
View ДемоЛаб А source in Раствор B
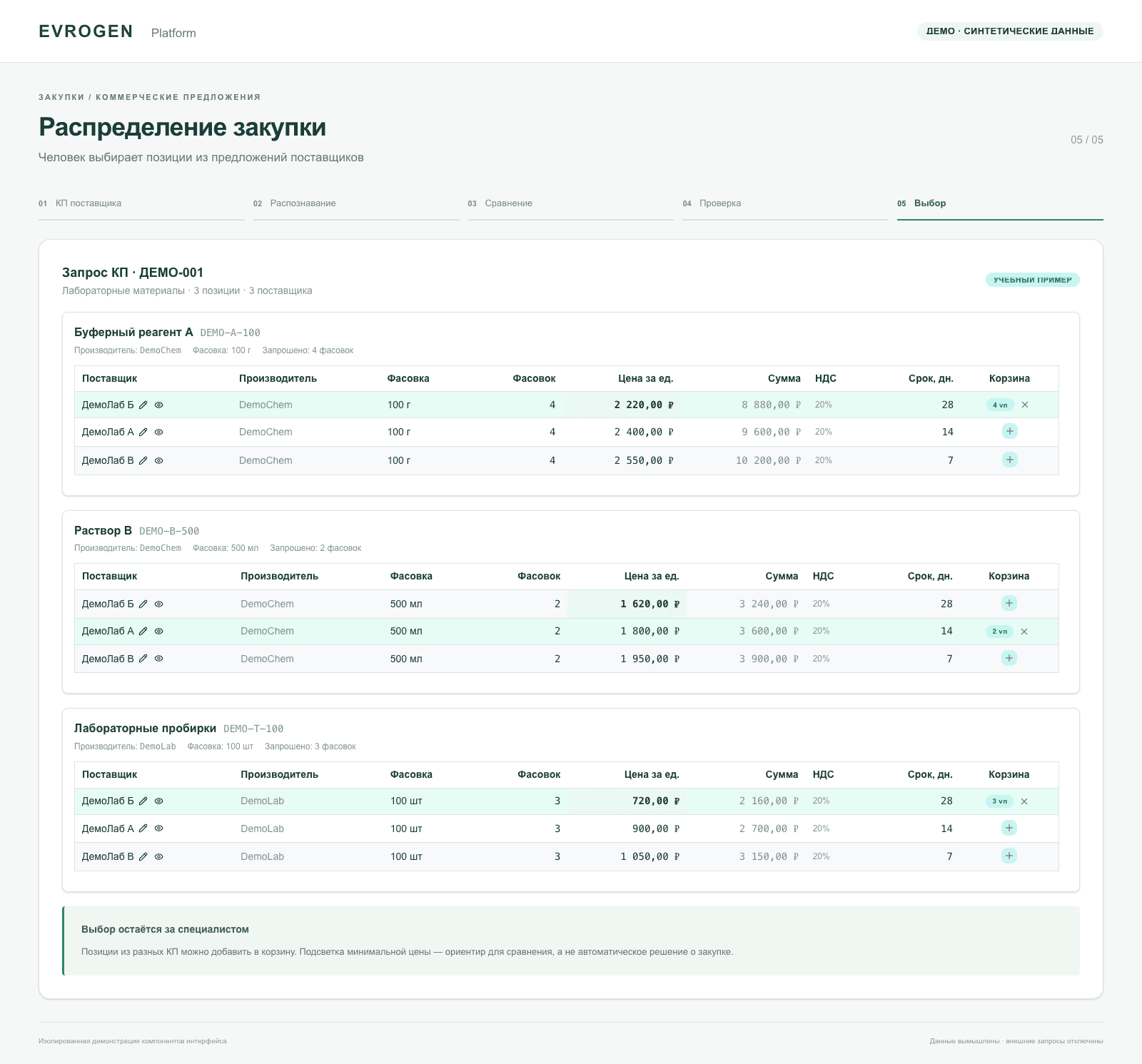click(x=159, y=631)
